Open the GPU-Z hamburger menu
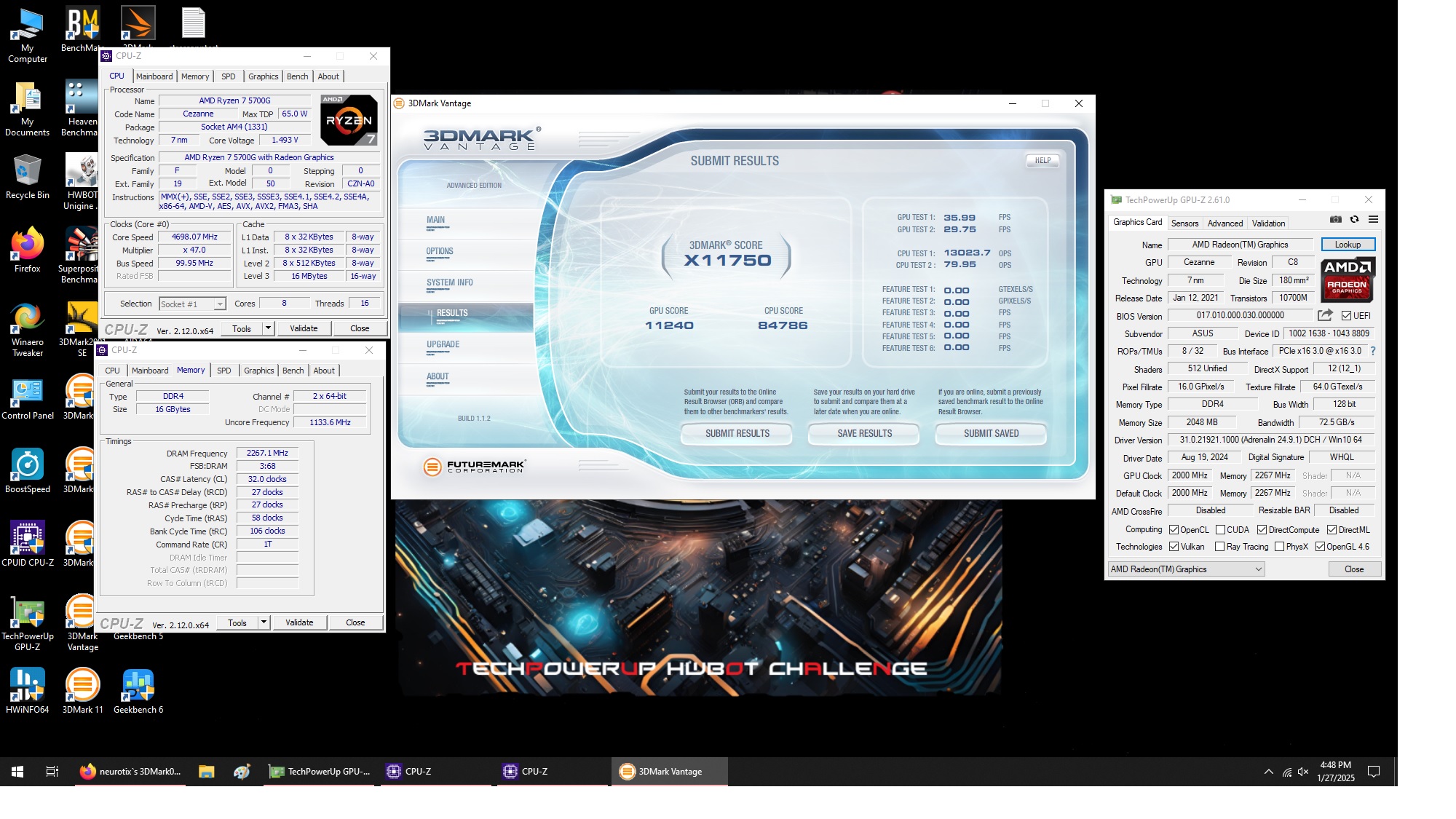This screenshot has width=1456, height=819. click(1373, 219)
